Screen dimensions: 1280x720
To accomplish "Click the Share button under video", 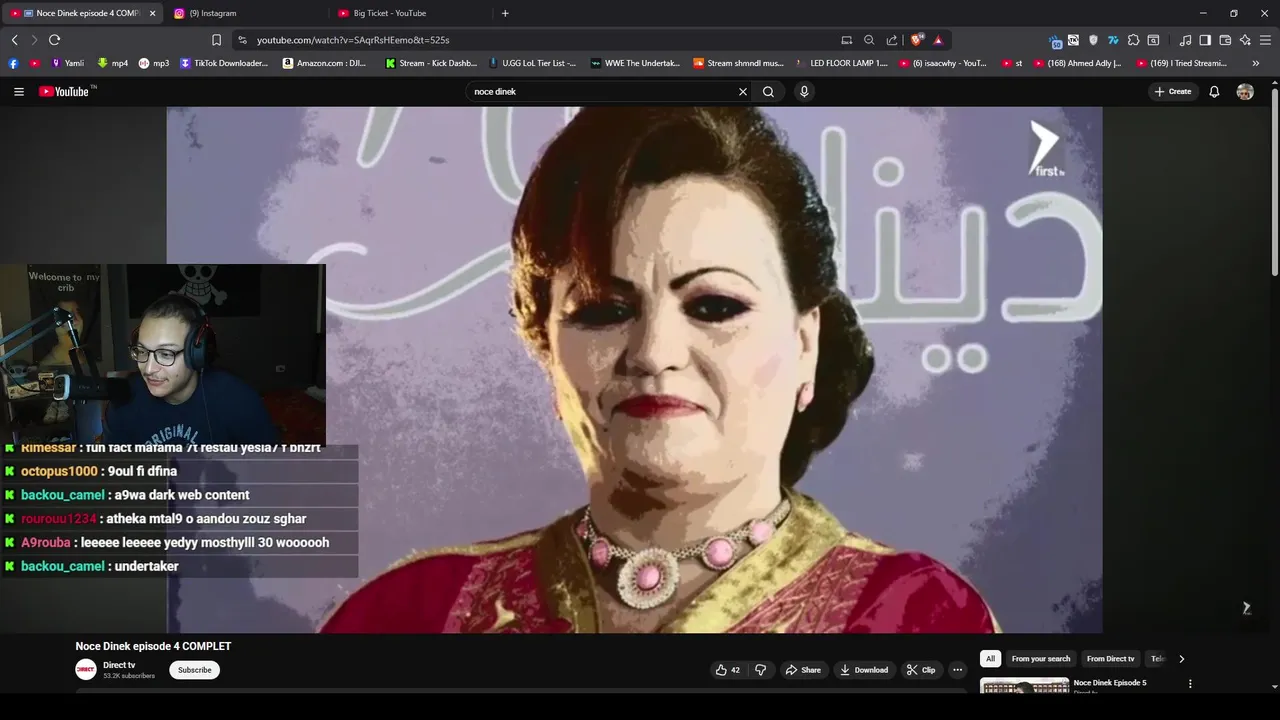I will [x=803, y=670].
